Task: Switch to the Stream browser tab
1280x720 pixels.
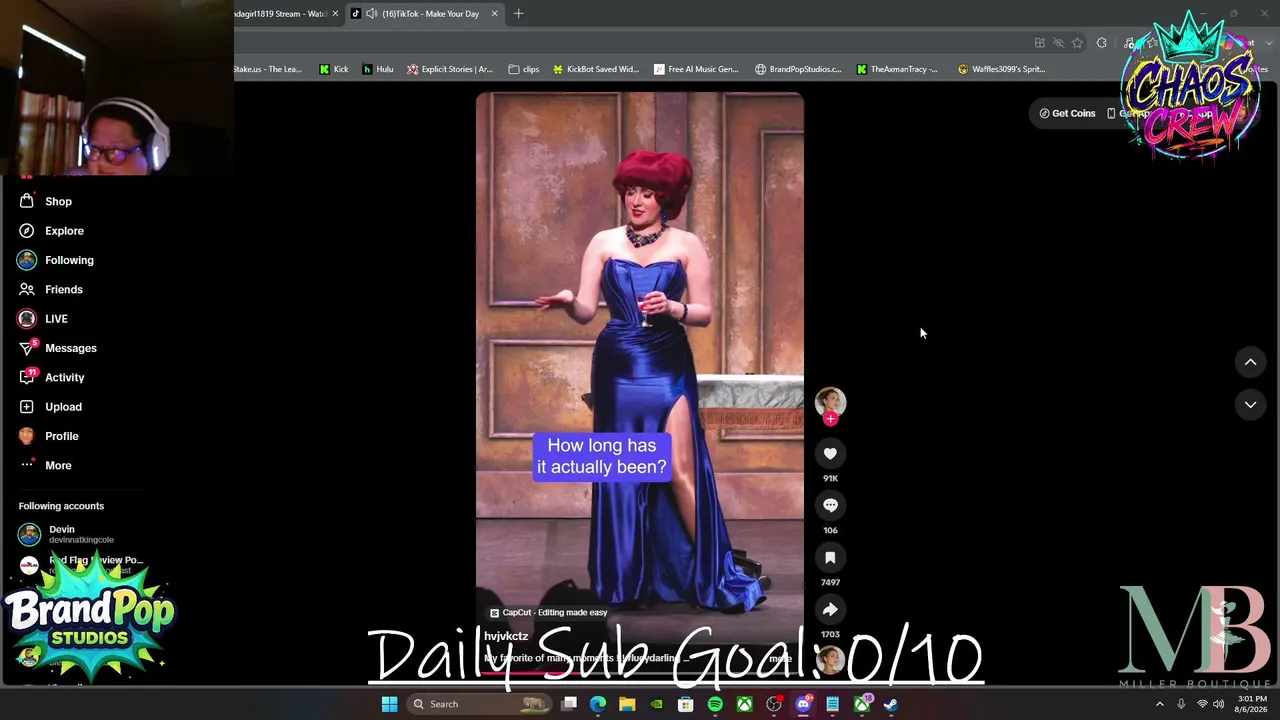Action: (280, 14)
